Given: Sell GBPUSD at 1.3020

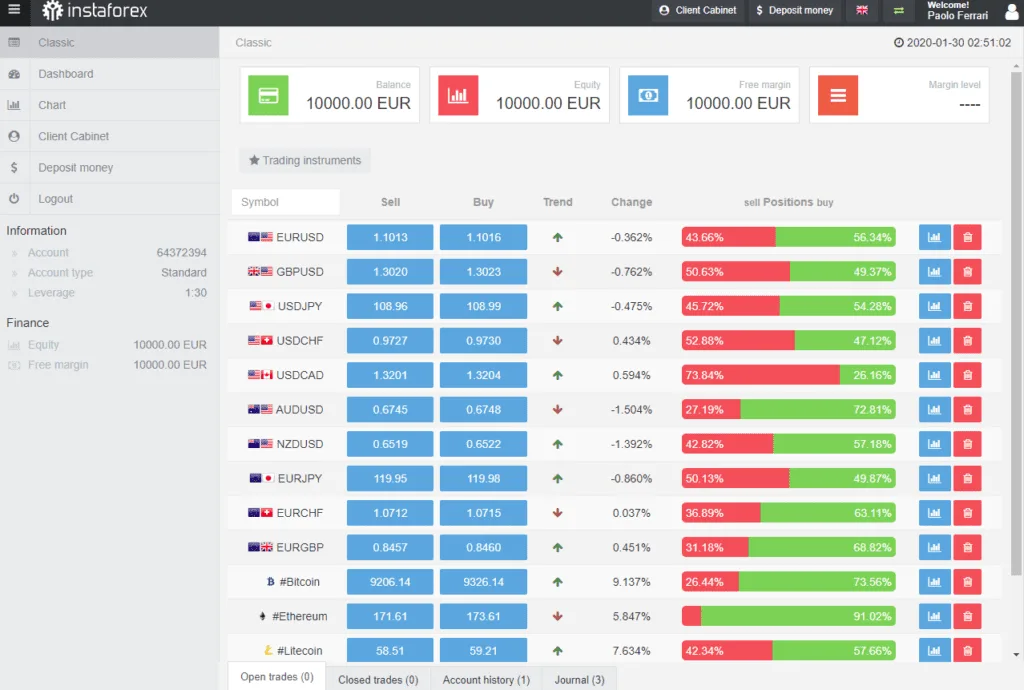Looking at the screenshot, I should click(x=390, y=272).
